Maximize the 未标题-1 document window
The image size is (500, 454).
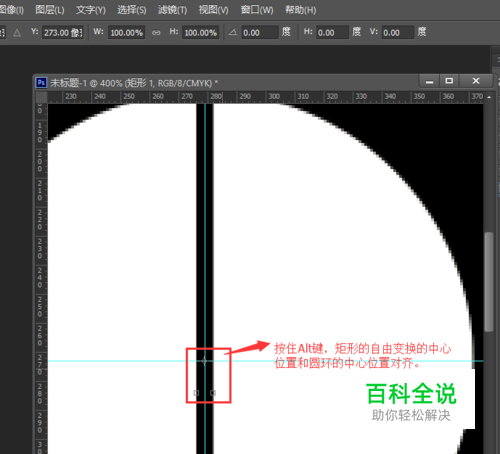click(x=449, y=81)
